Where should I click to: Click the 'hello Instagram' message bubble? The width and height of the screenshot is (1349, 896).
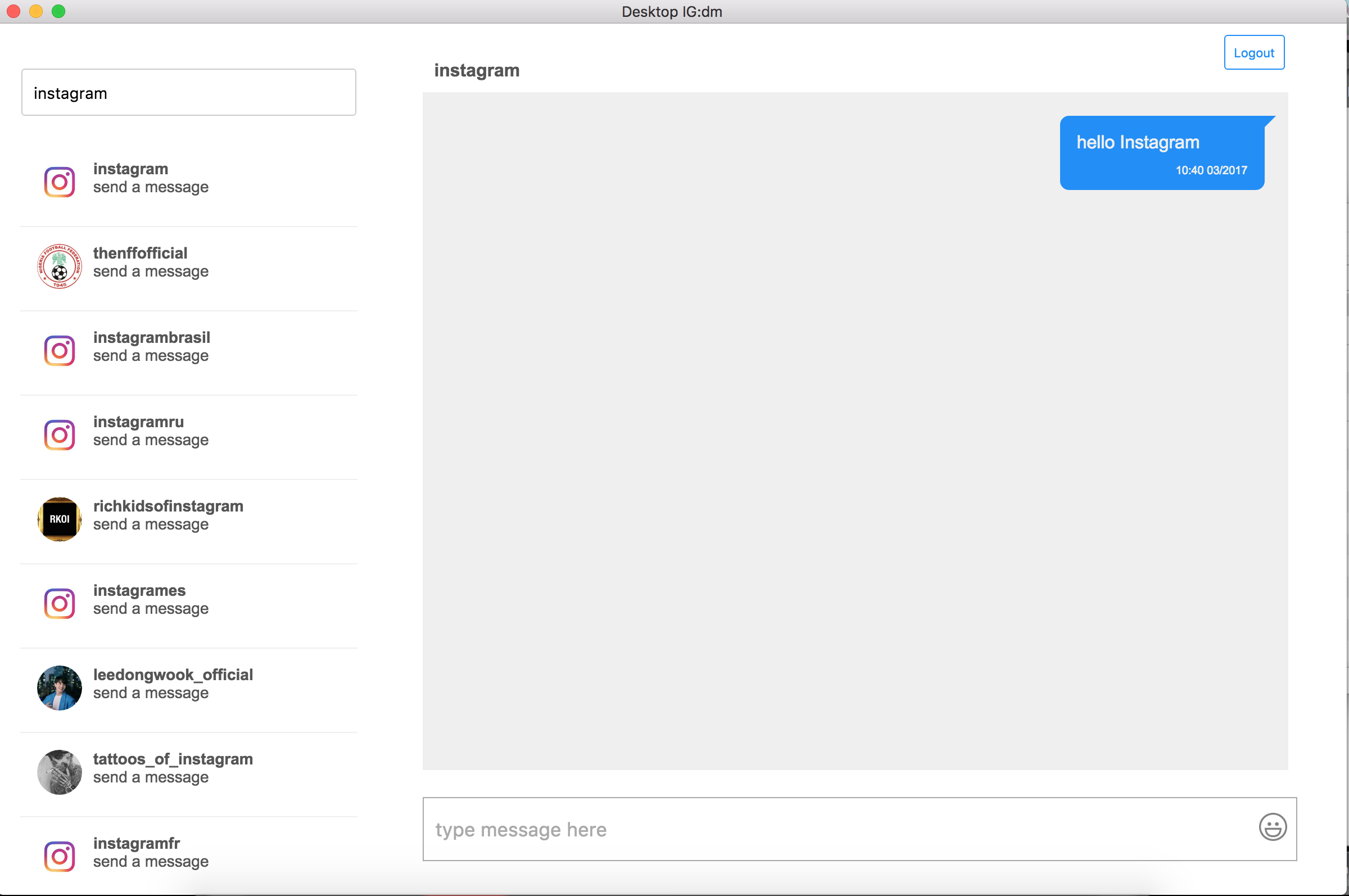pyautogui.click(x=1162, y=152)
